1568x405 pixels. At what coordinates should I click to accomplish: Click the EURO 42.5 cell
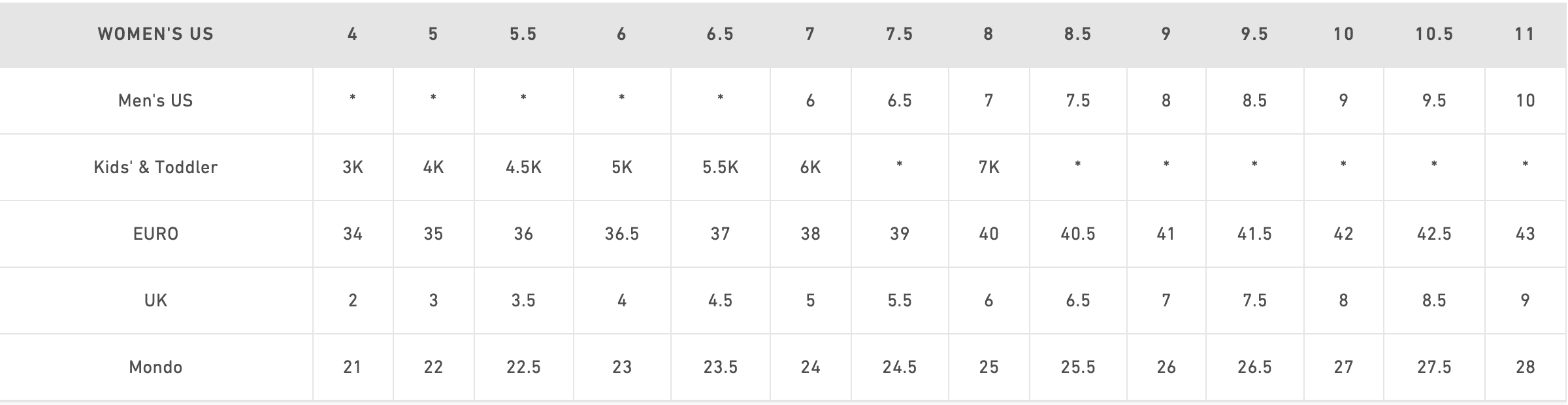click(1434, 234)
